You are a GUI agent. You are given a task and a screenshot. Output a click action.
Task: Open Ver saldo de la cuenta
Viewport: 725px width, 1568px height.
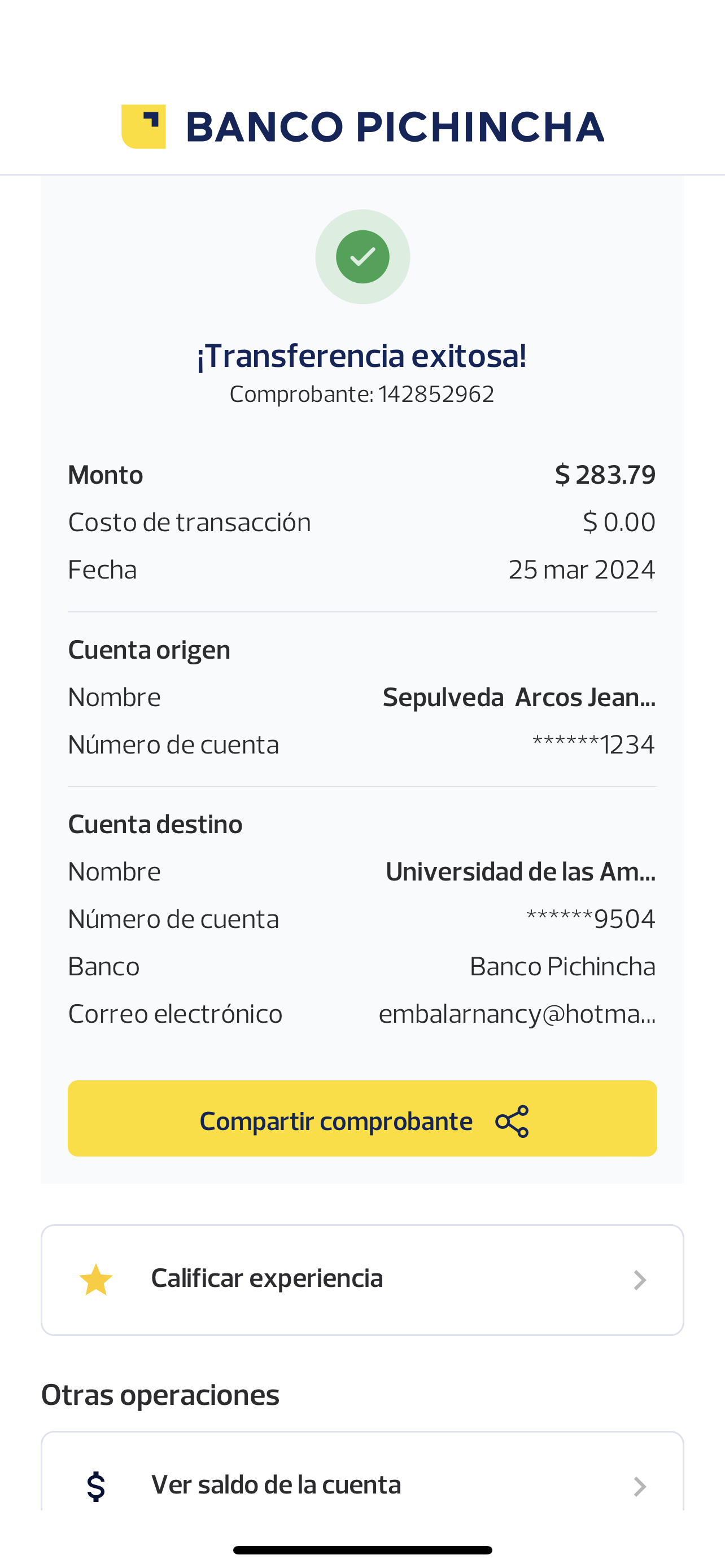coord(276,1485)
